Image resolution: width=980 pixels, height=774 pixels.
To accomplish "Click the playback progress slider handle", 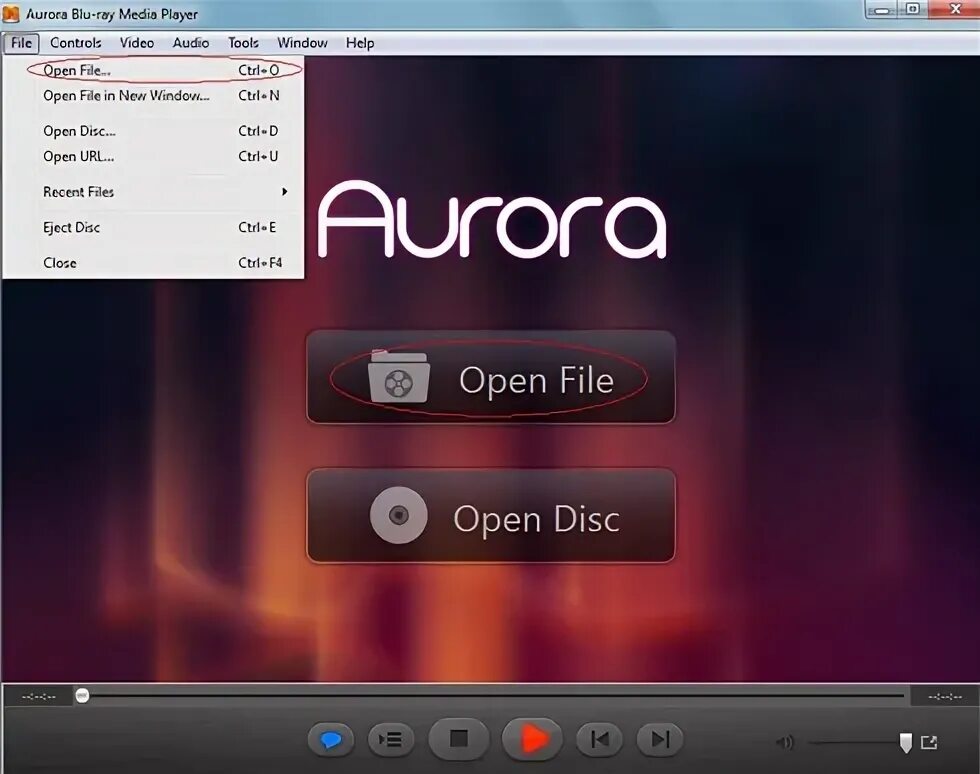I will pos(82,695).
